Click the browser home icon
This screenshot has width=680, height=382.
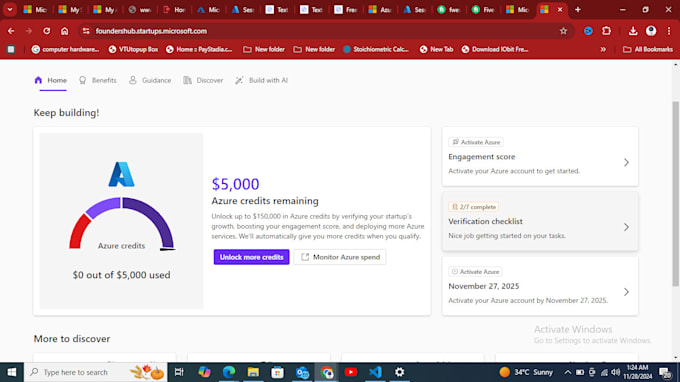pos(65,31)
